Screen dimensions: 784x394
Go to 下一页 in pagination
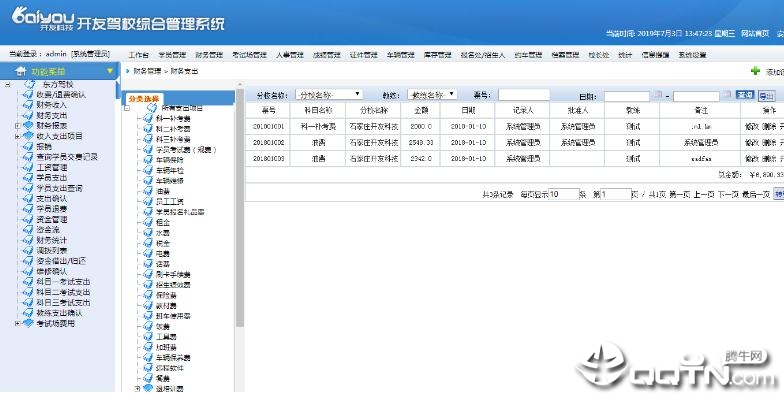728,194
